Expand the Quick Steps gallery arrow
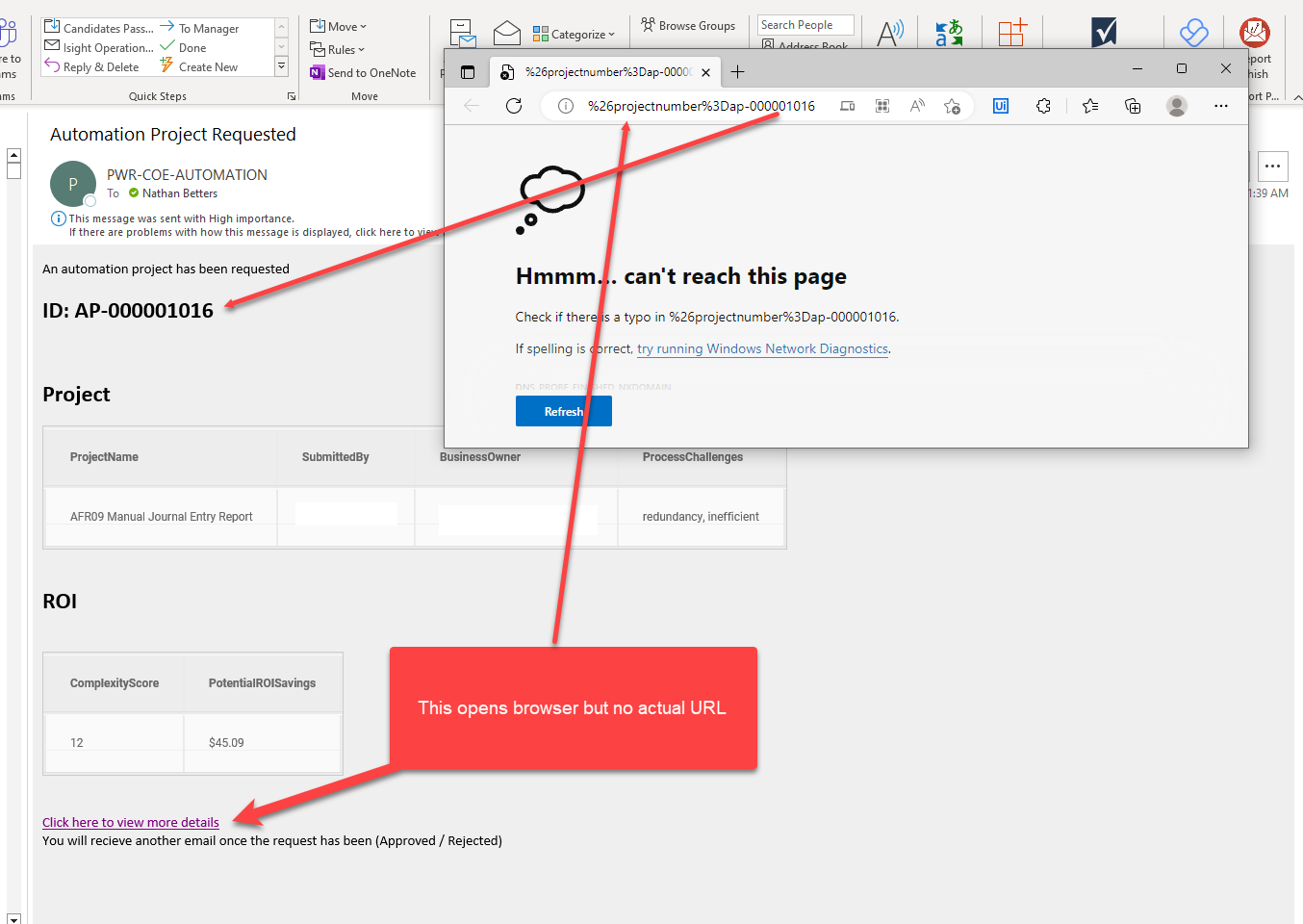The height and width of the screenshot is (924, 1303). (281, 65)
